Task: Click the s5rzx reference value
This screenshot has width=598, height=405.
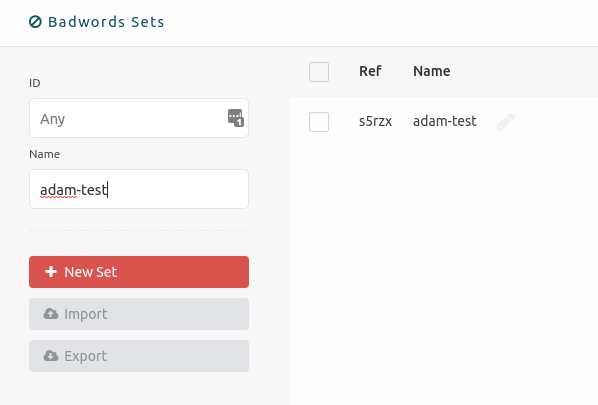Action: [375, 121]
